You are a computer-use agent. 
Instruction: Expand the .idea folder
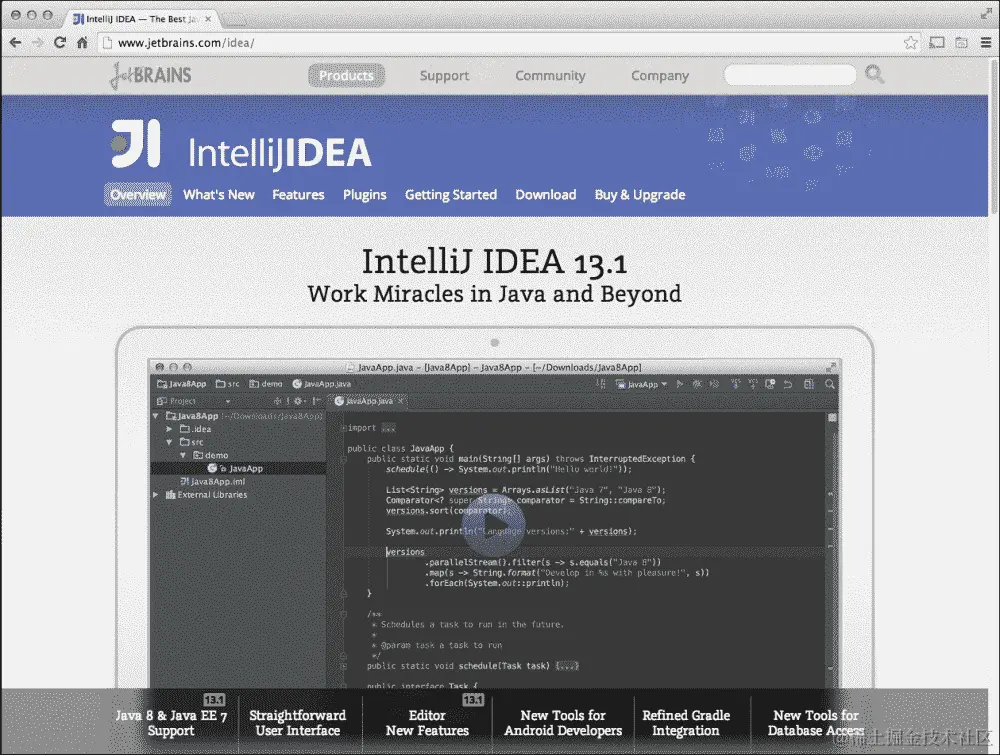(x=167, y=429)
